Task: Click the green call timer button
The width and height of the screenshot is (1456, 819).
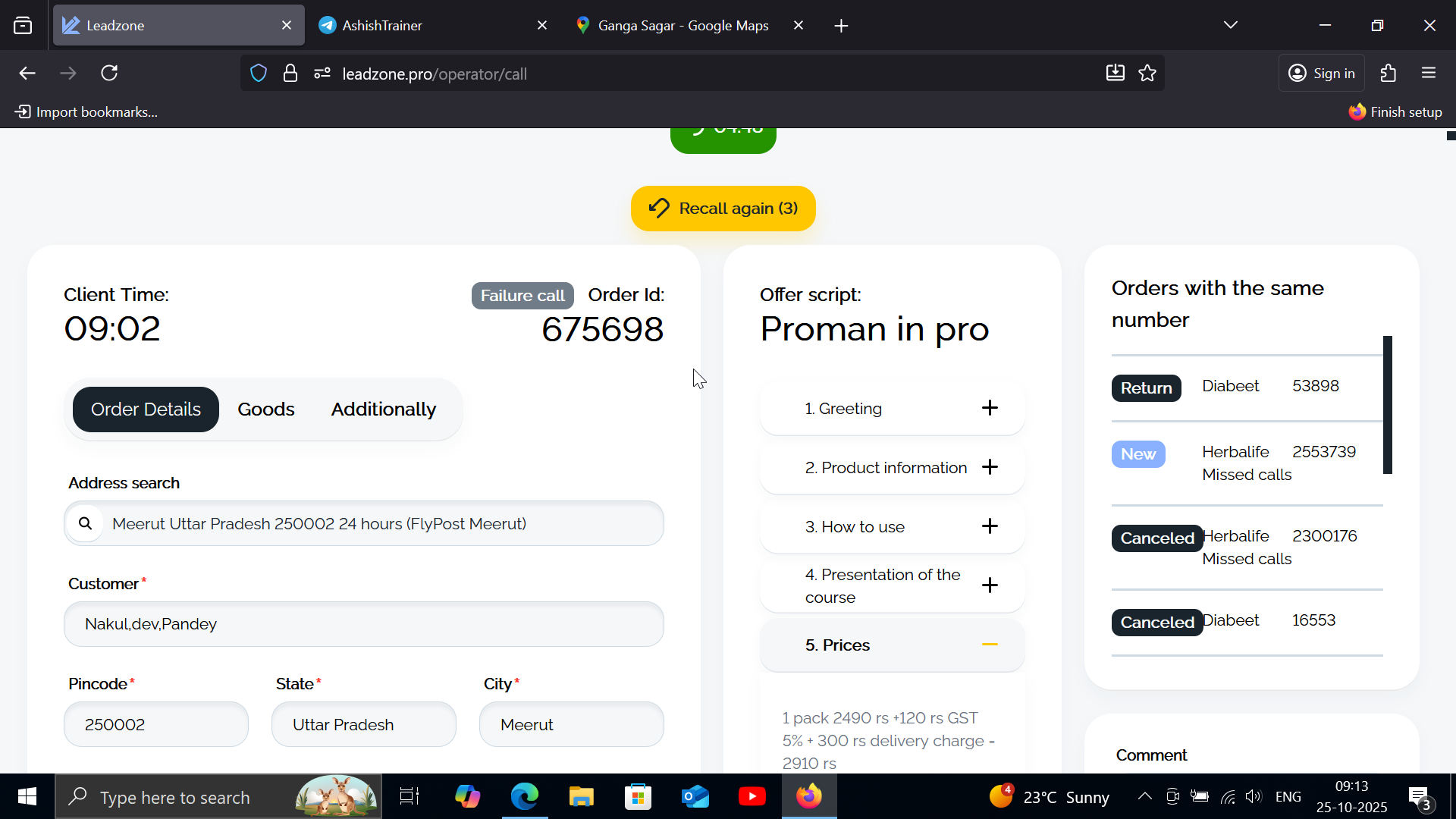Action: pyautogui.click(x=723, y=140)
